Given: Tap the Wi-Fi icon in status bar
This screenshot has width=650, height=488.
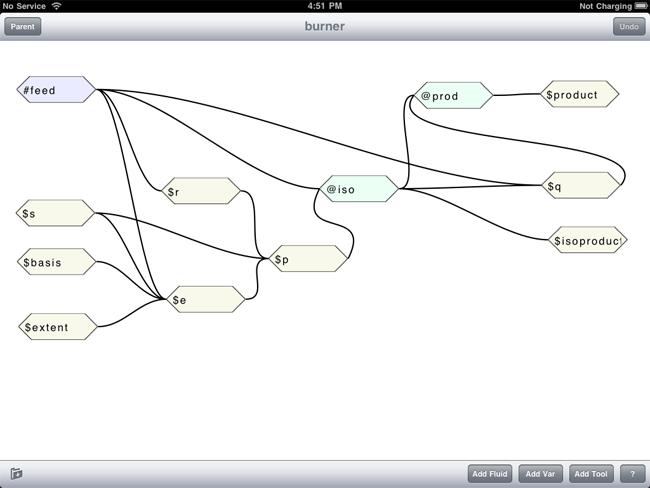Looking at the screenshot, I should [56, 6].
